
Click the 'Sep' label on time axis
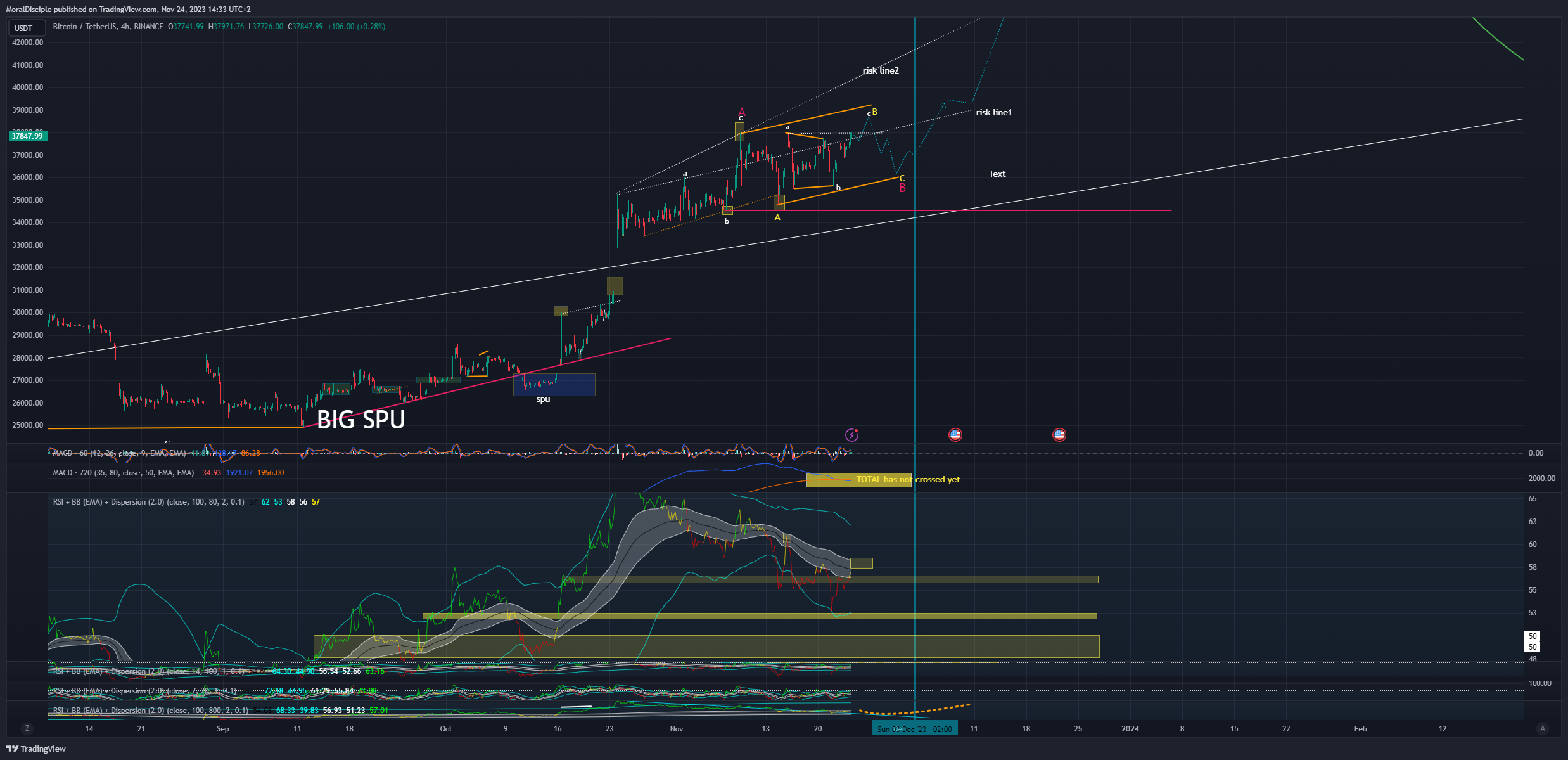[x=222, y=729]
